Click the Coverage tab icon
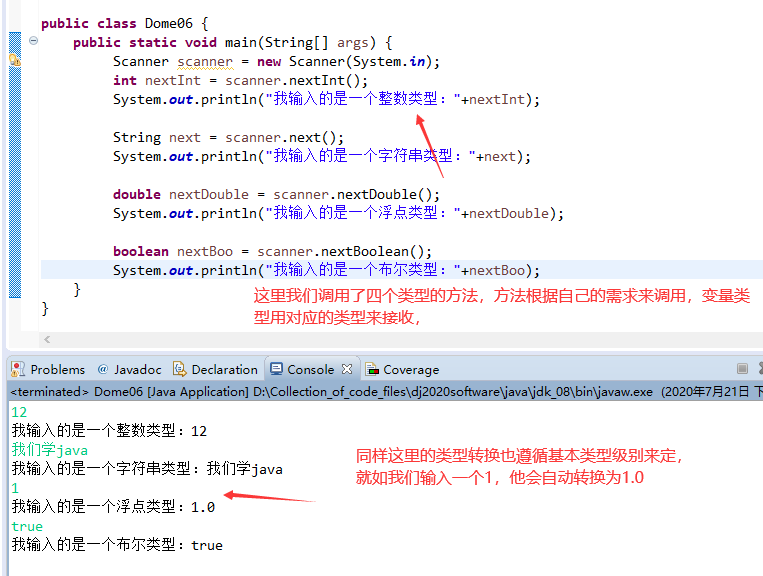The height and width of the screenshot is (576, 763). click(372, 370)
